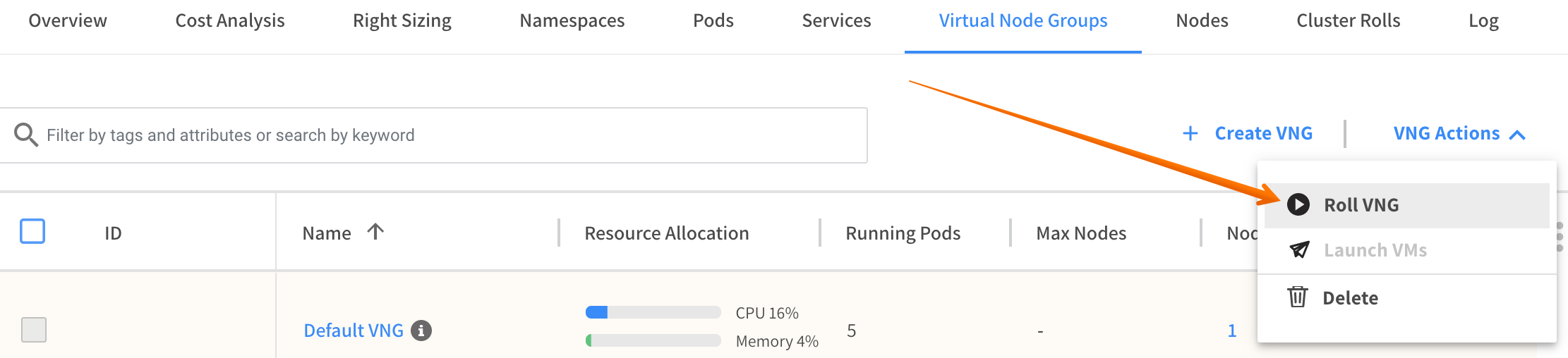The height and width of the screenshot is (358, 1568).
Task: Click the column options dots icon
Action: [1560, 236]
